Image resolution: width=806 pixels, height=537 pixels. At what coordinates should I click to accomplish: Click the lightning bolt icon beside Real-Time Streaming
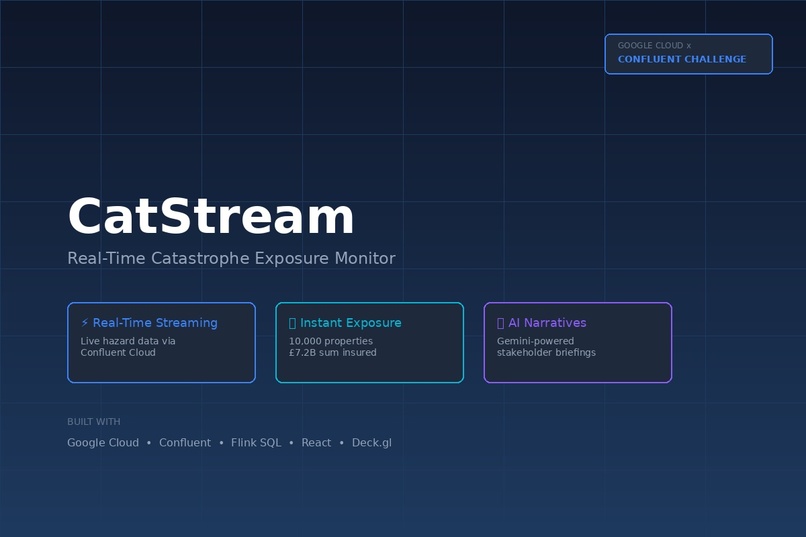pyautogui.click(x=85, y=323)
